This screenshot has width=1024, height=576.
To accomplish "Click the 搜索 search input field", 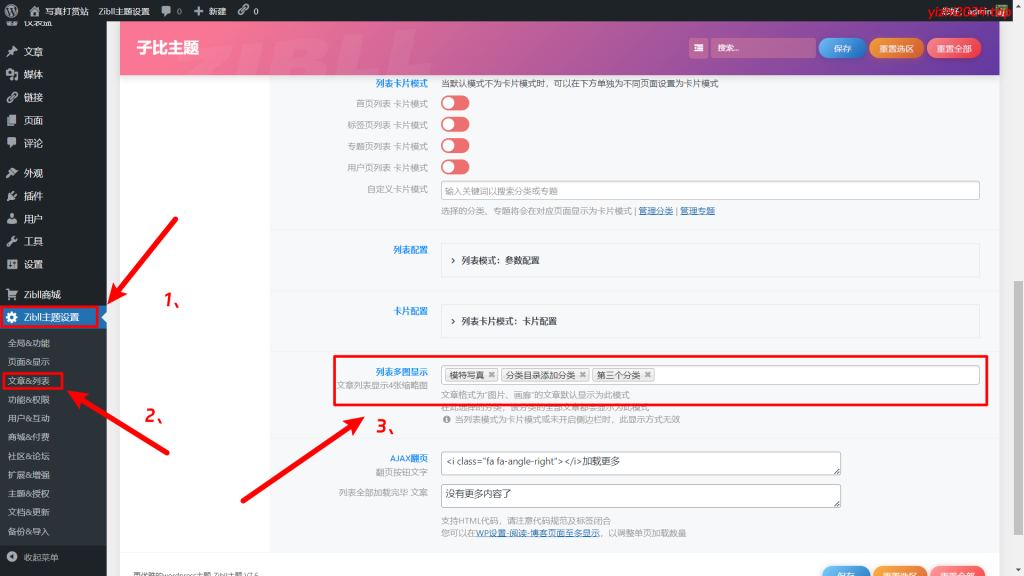I will pos(762,47).
